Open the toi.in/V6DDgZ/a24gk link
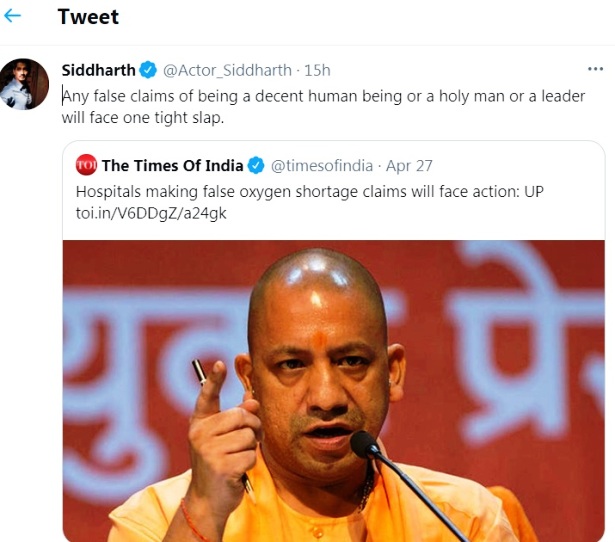The height and width of the screenshot is (542, 615). (x=151, y=213)
